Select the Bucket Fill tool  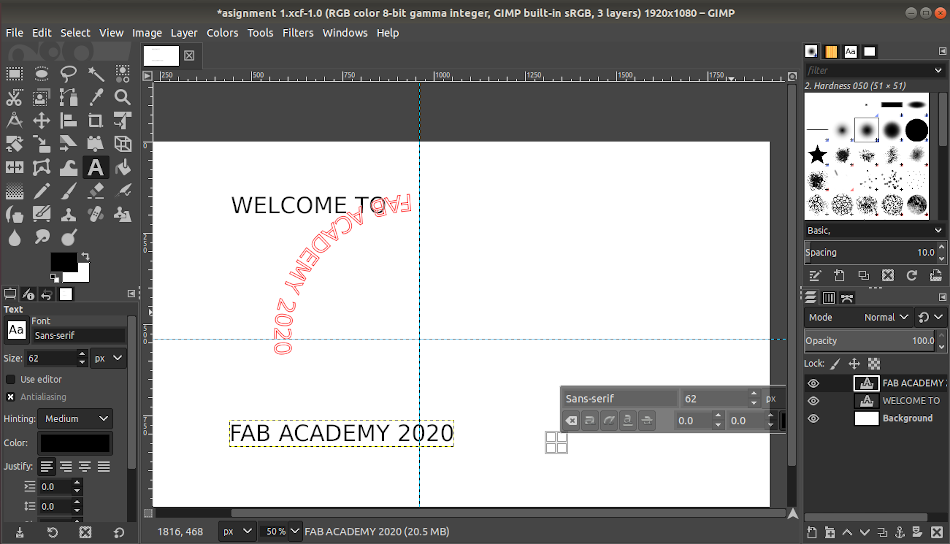click(122, 168)
